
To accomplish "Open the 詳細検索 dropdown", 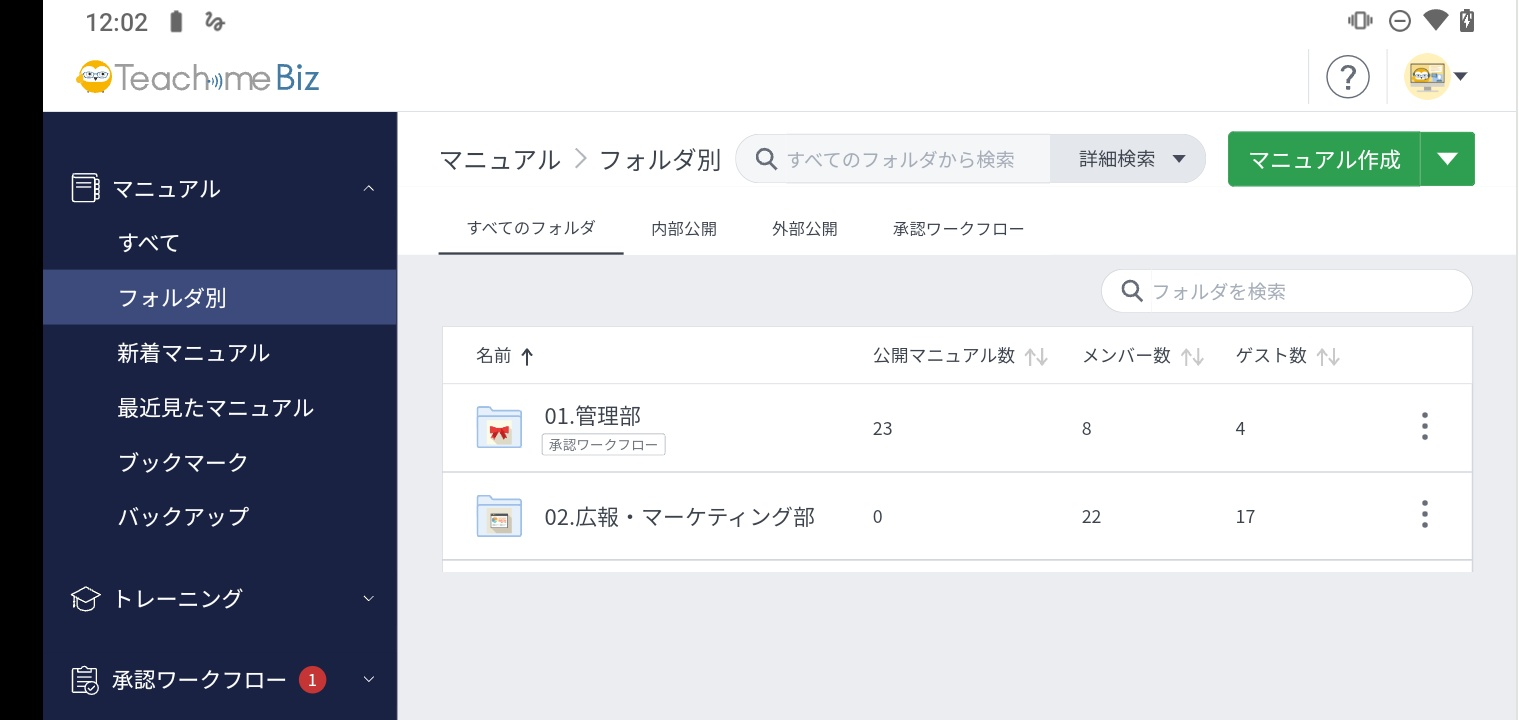I will (1129, 159).
